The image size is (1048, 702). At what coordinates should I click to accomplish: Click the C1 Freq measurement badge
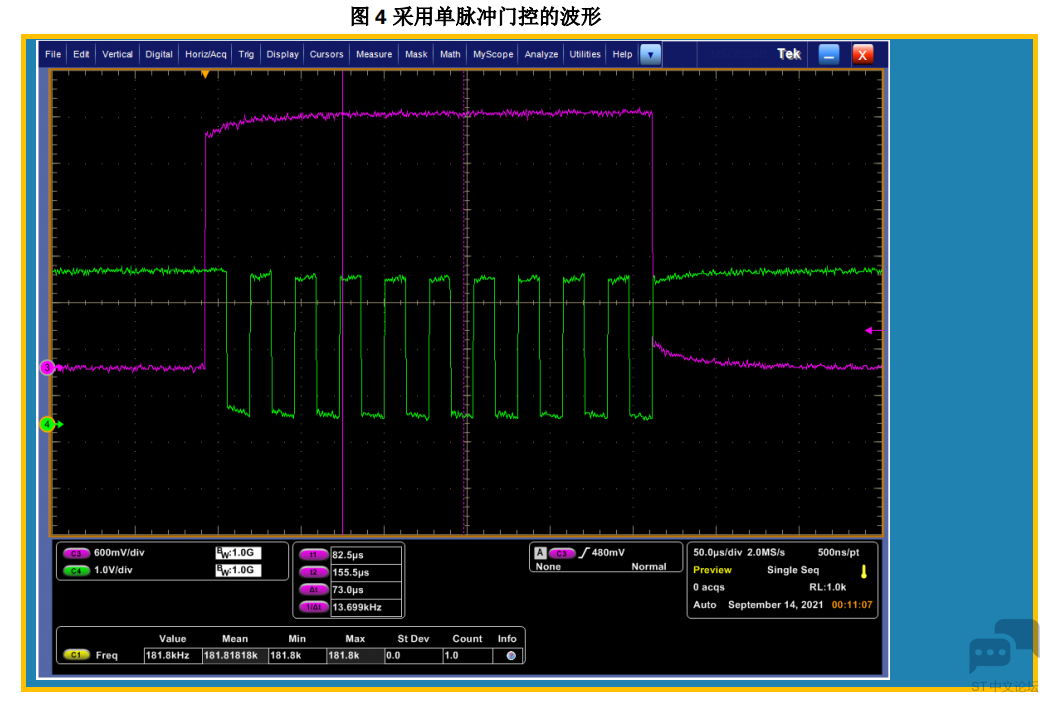76,655
